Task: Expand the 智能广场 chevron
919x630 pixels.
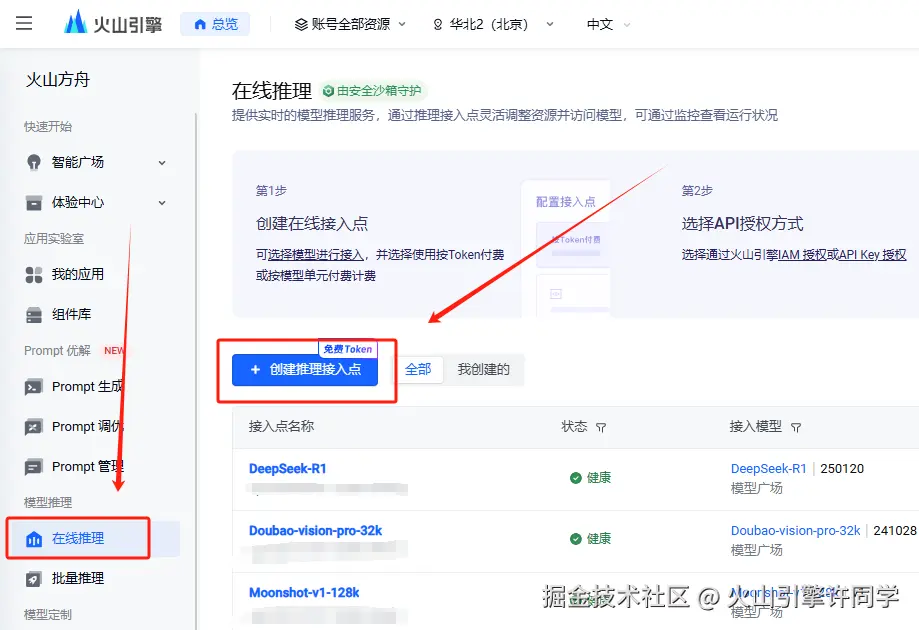Action: pyautogui.click(x=162, y=163)
